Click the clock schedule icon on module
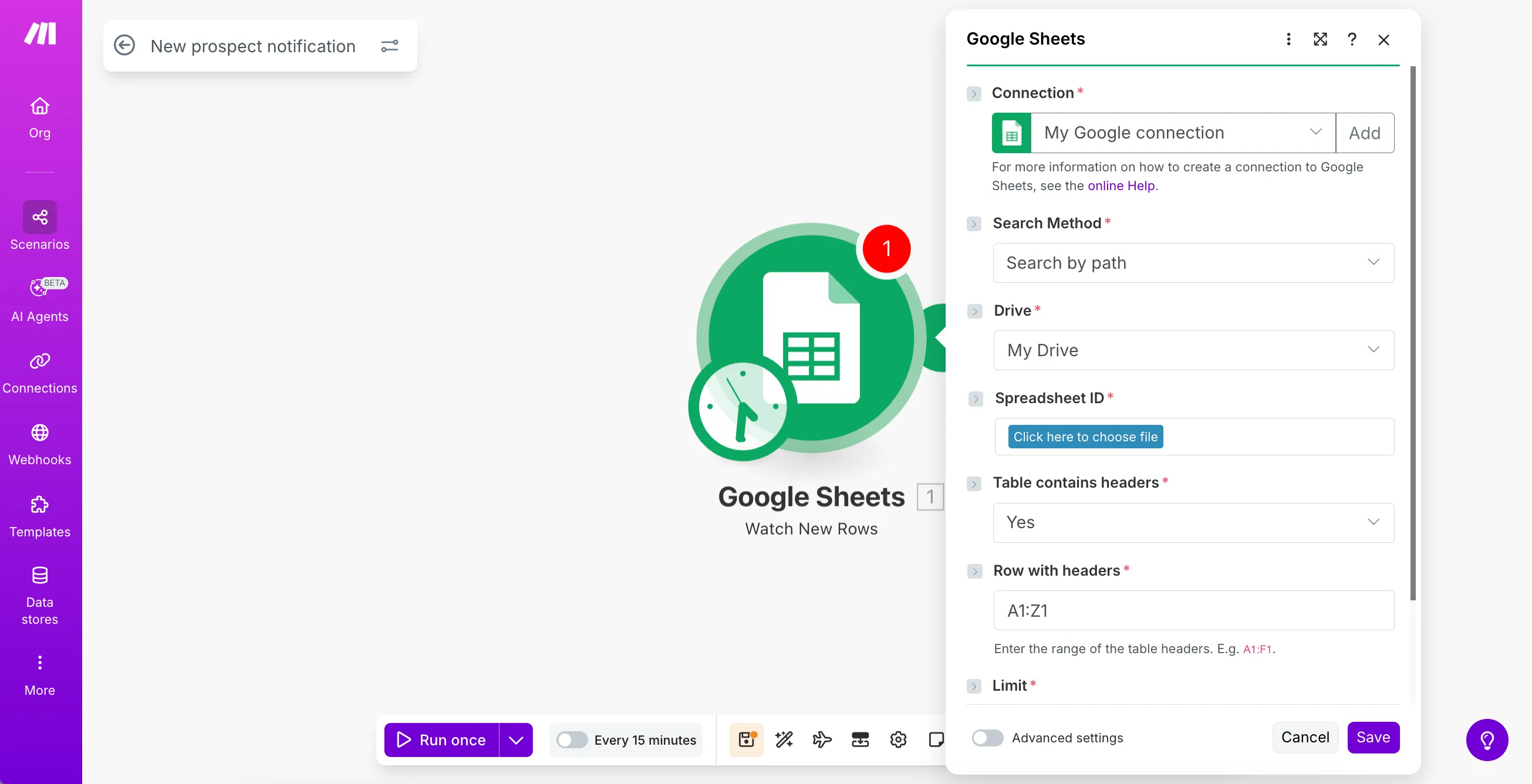This screenshot has height=784, width=1532. (x=742, y=408)
